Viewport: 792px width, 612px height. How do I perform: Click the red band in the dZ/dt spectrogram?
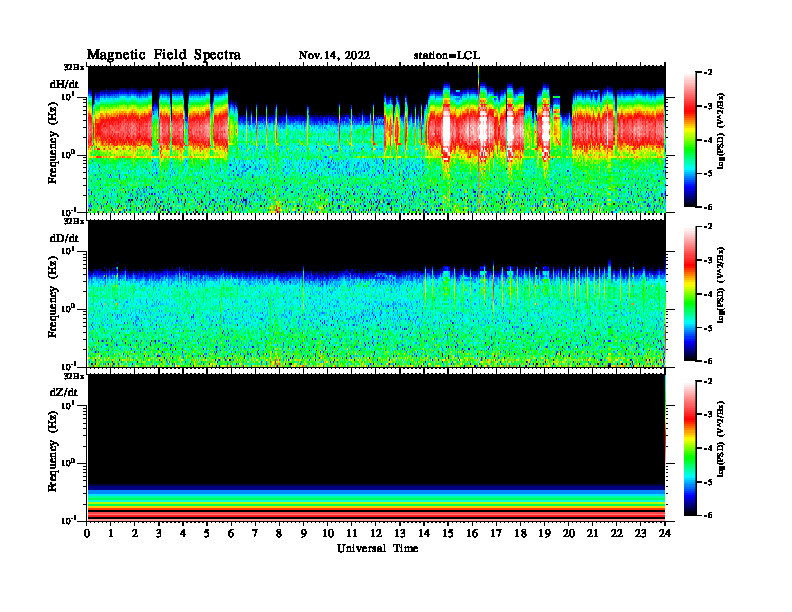click(x=376, y=514)
